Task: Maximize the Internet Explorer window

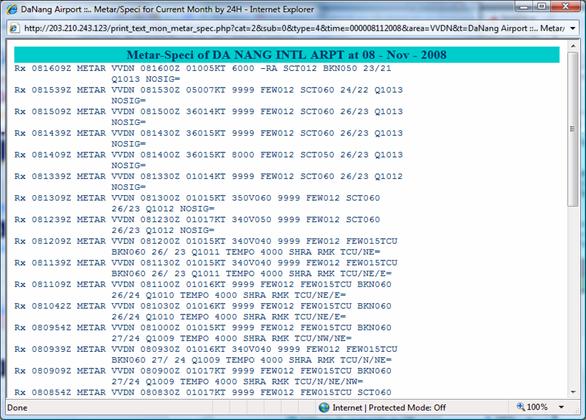Action: click(x=542, y=6)
